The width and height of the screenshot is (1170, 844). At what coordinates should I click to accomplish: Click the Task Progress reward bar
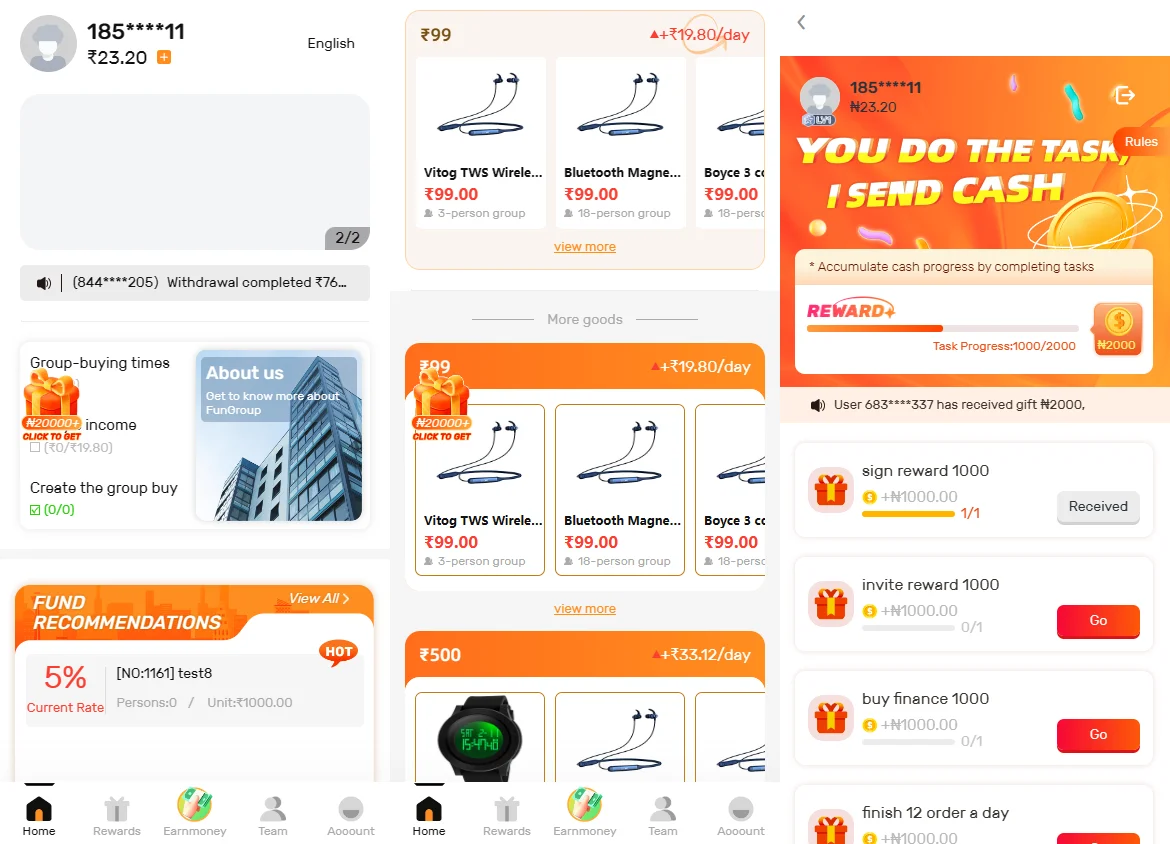click(942, 328)
